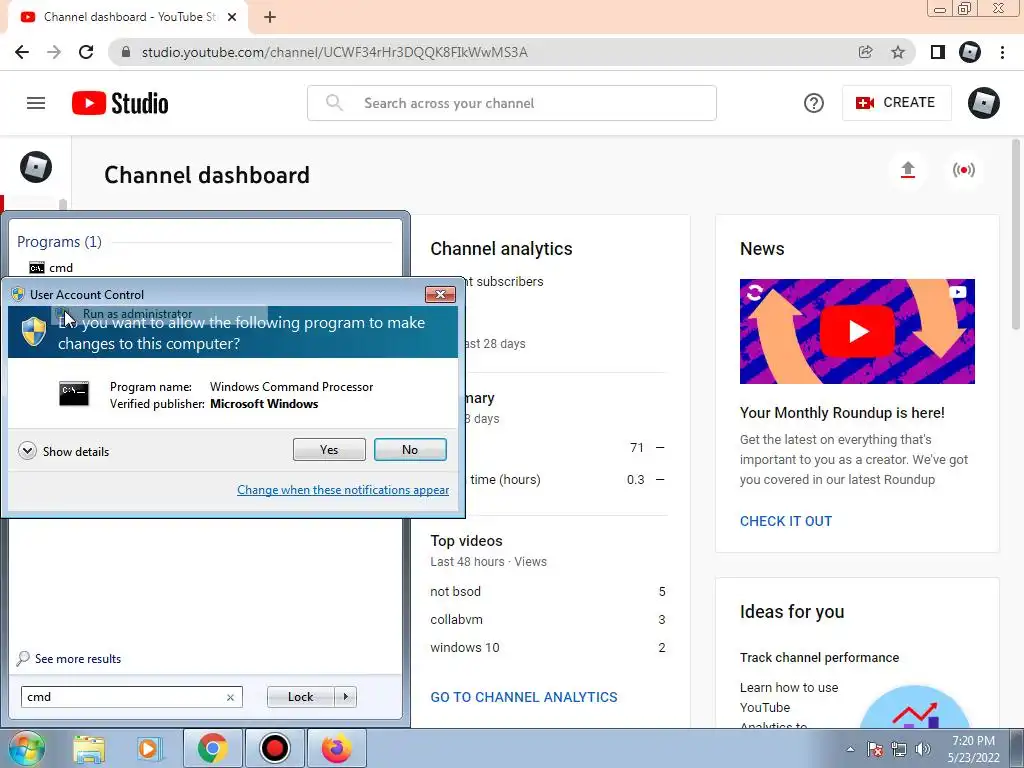Click See more results in Start menu
Image resolution: width=1024 pixels, height=768 pixels.
70,658
